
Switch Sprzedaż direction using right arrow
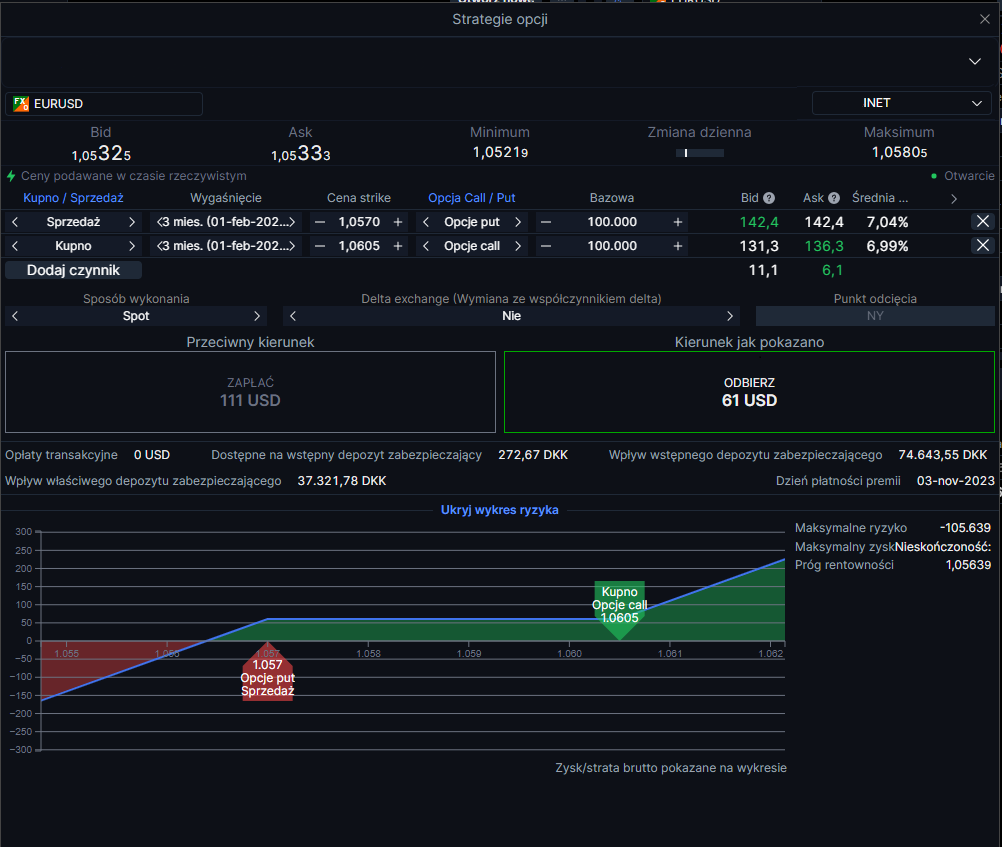click(132, 222)
